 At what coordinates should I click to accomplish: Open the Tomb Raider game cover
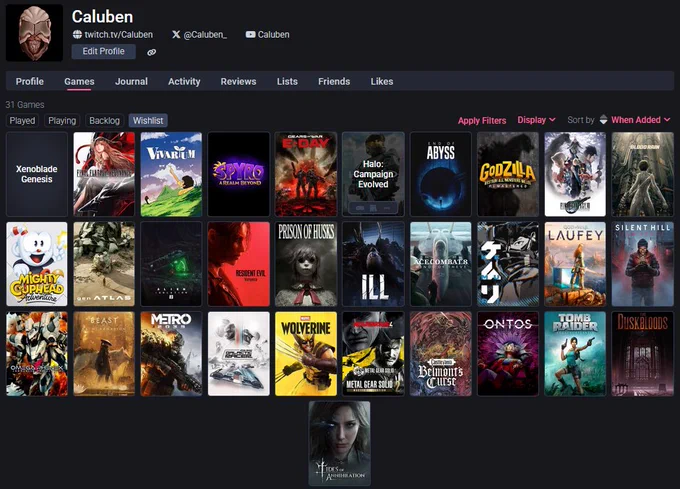pos(575,354)
